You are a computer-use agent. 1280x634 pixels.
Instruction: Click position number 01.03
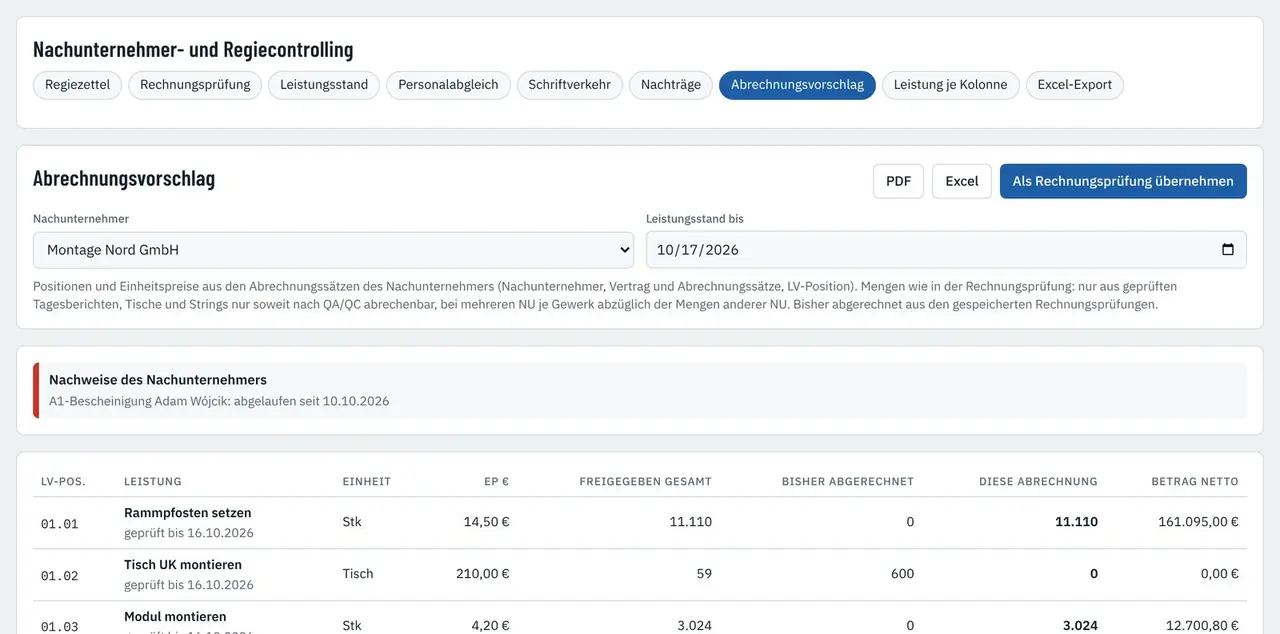tap(59, 626)
